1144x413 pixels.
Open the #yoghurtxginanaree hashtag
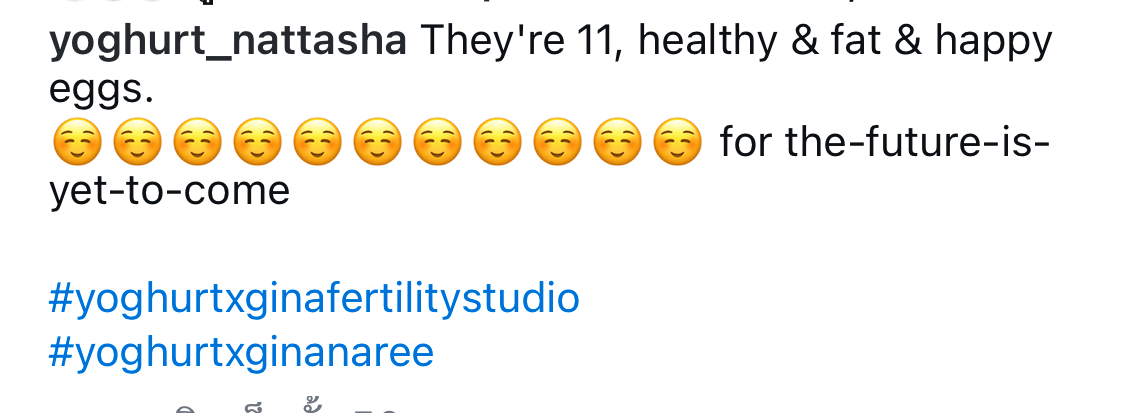coord(241,352)
